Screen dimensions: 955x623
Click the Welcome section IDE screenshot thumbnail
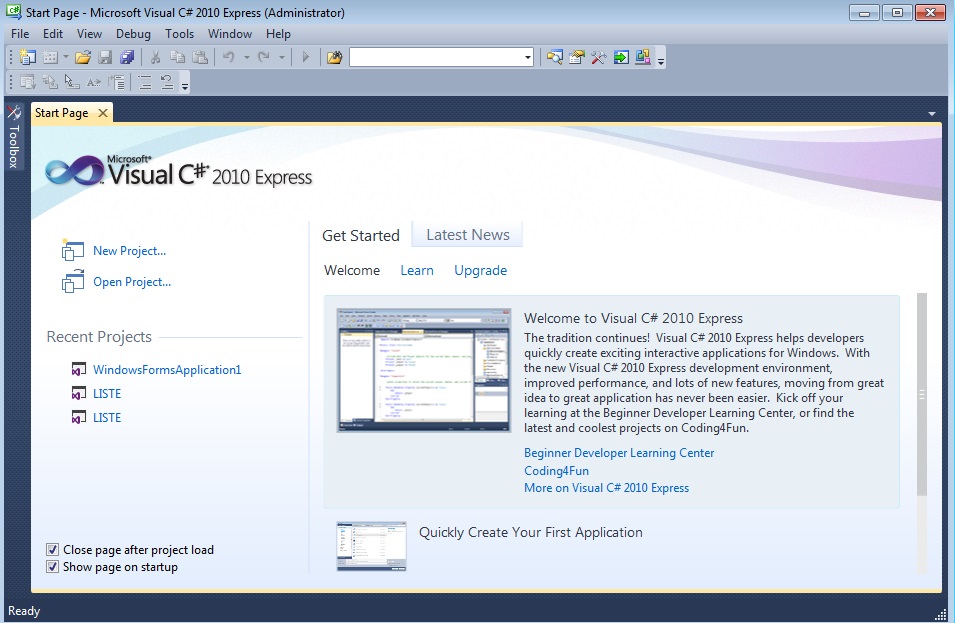(424, 370)
